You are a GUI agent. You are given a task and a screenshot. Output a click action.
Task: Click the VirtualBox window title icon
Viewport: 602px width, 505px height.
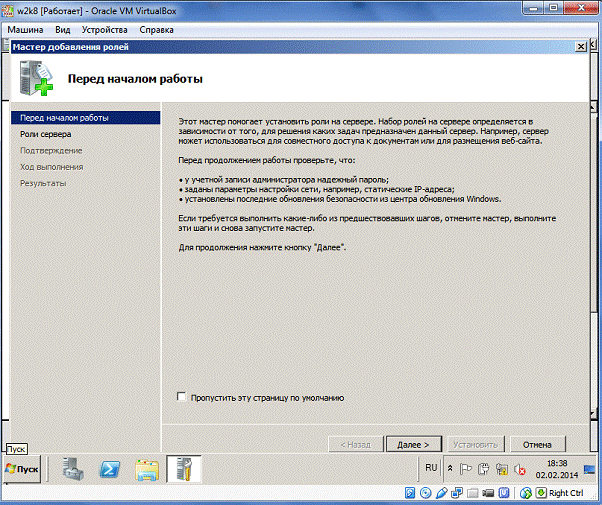click(x=8, y=10)
